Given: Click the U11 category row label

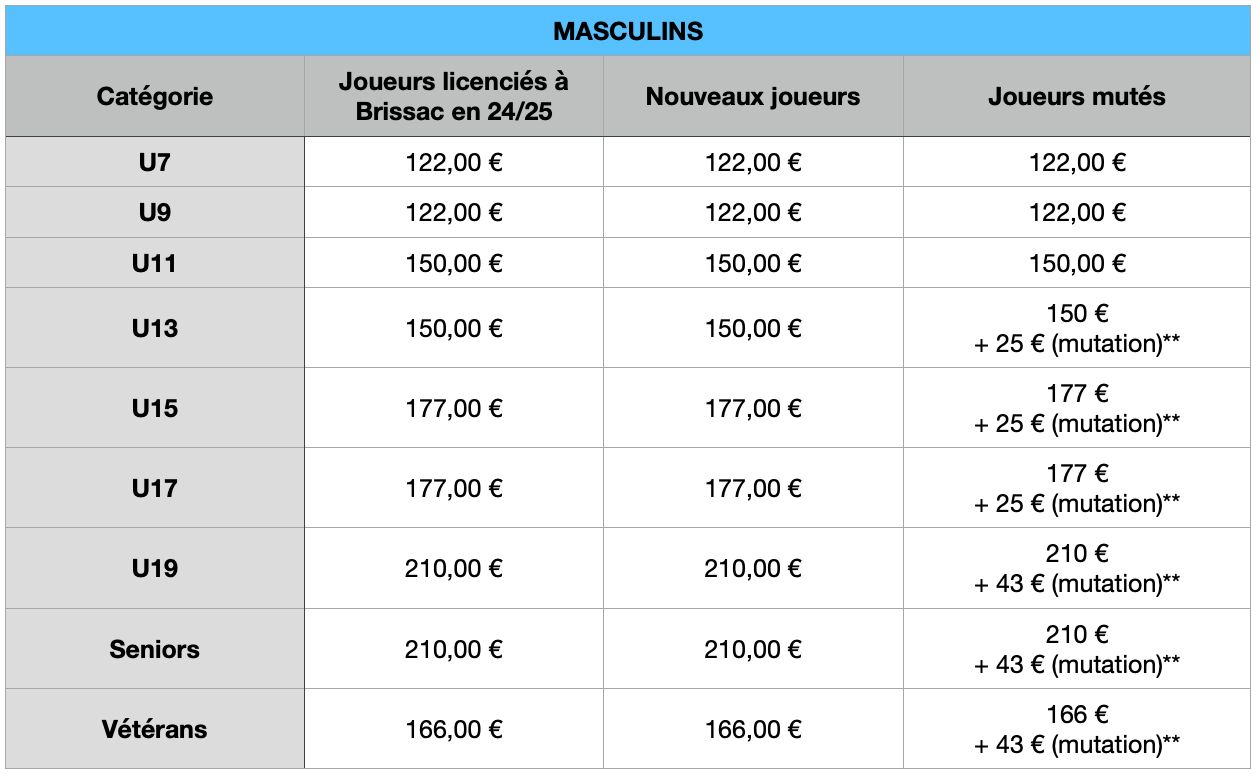Looking at the screenshot, I should pyautogui.click(x=155, y=263).
